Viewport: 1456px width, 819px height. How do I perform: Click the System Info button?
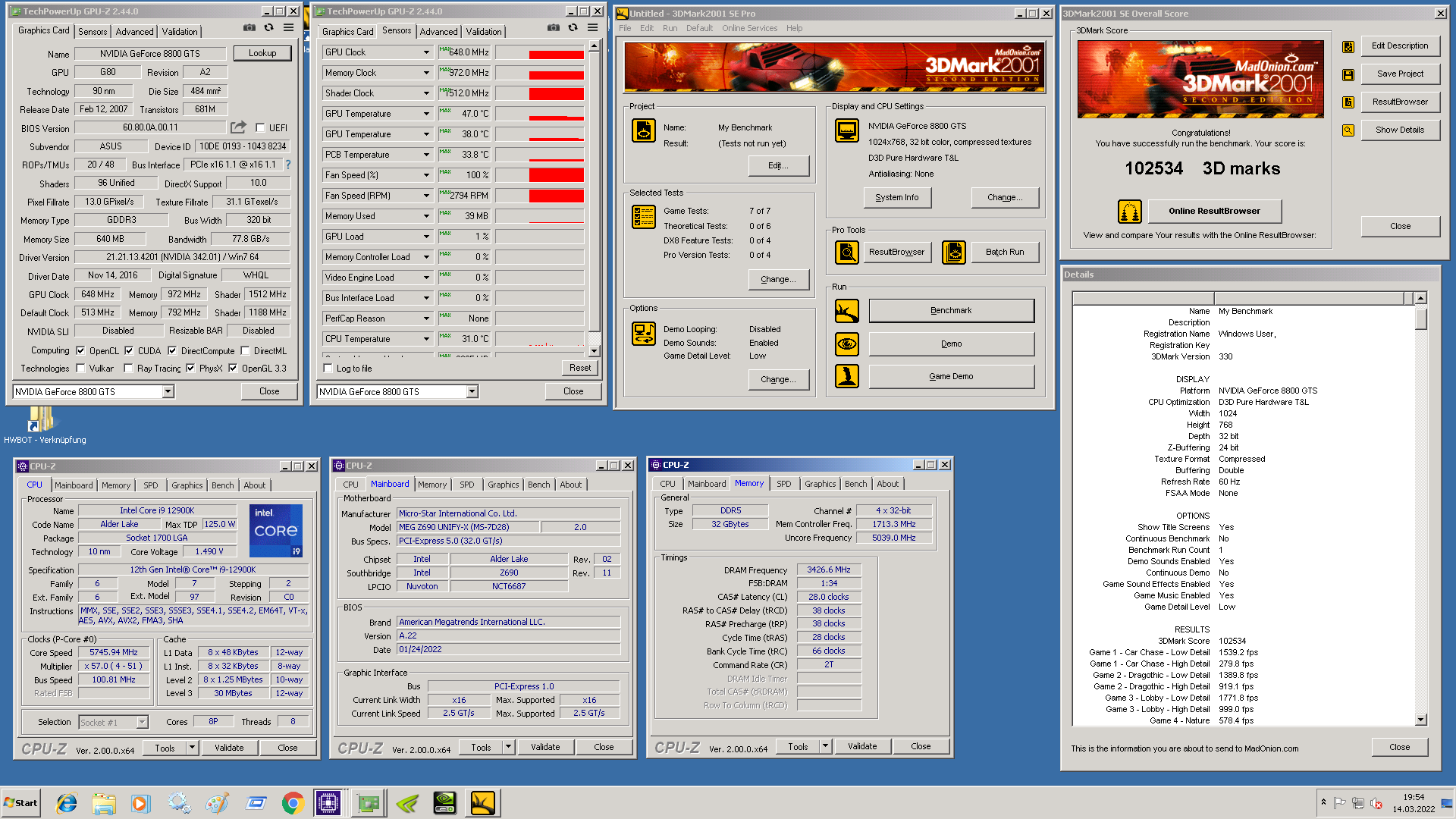coord(897,198)
